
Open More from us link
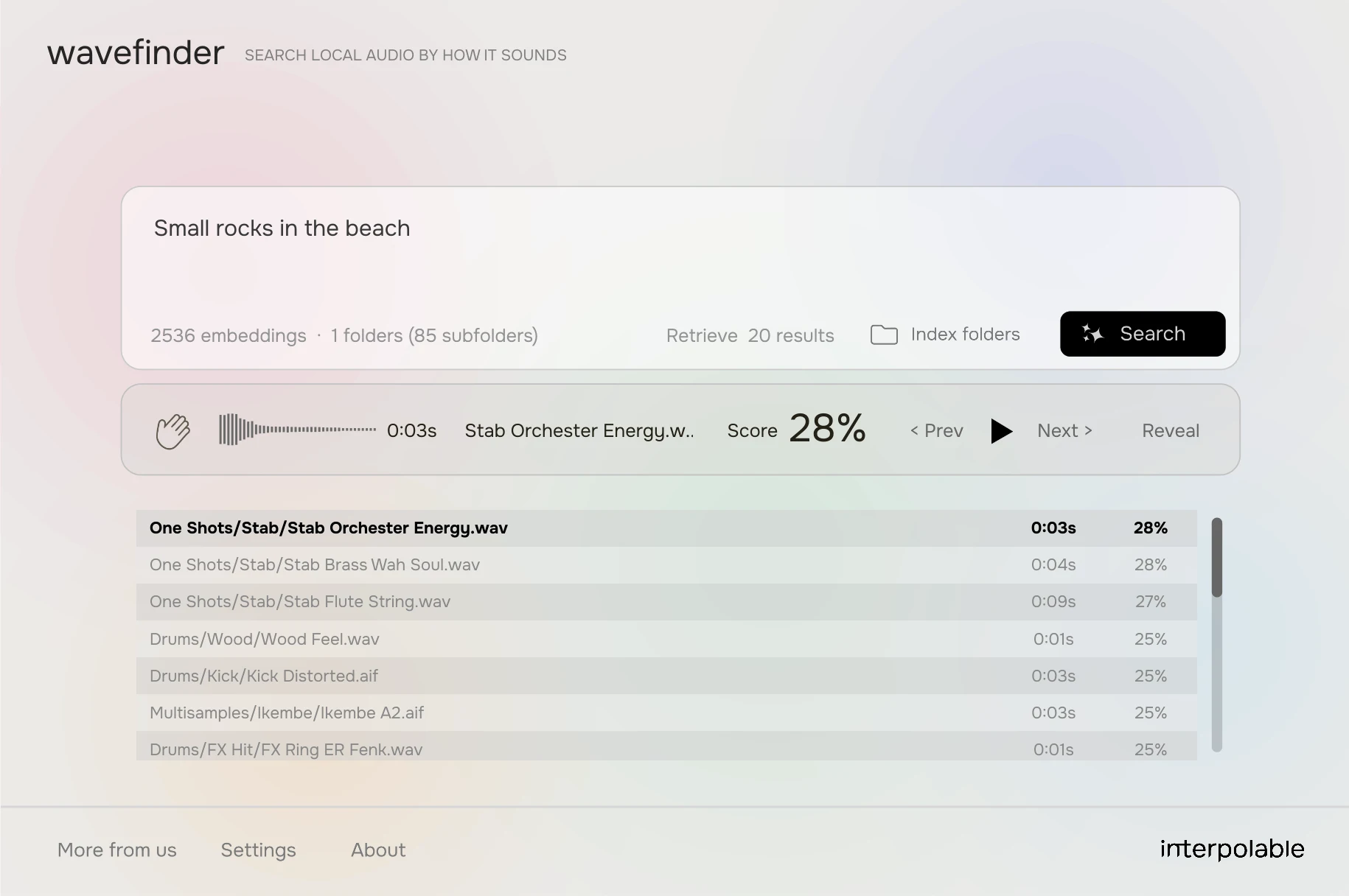117,850
